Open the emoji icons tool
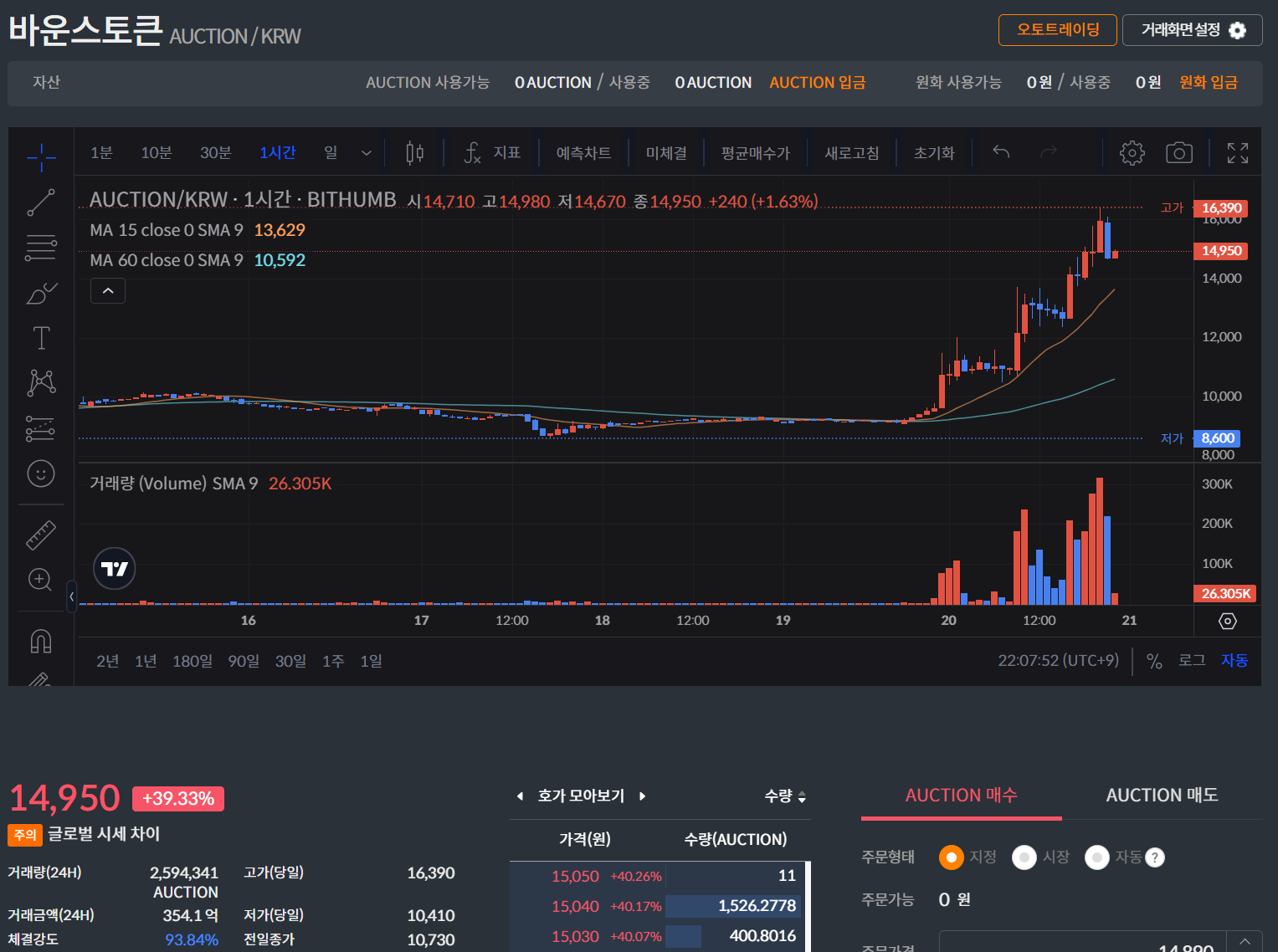Viewport: 1278px width, 952px height. coord(41,473)
